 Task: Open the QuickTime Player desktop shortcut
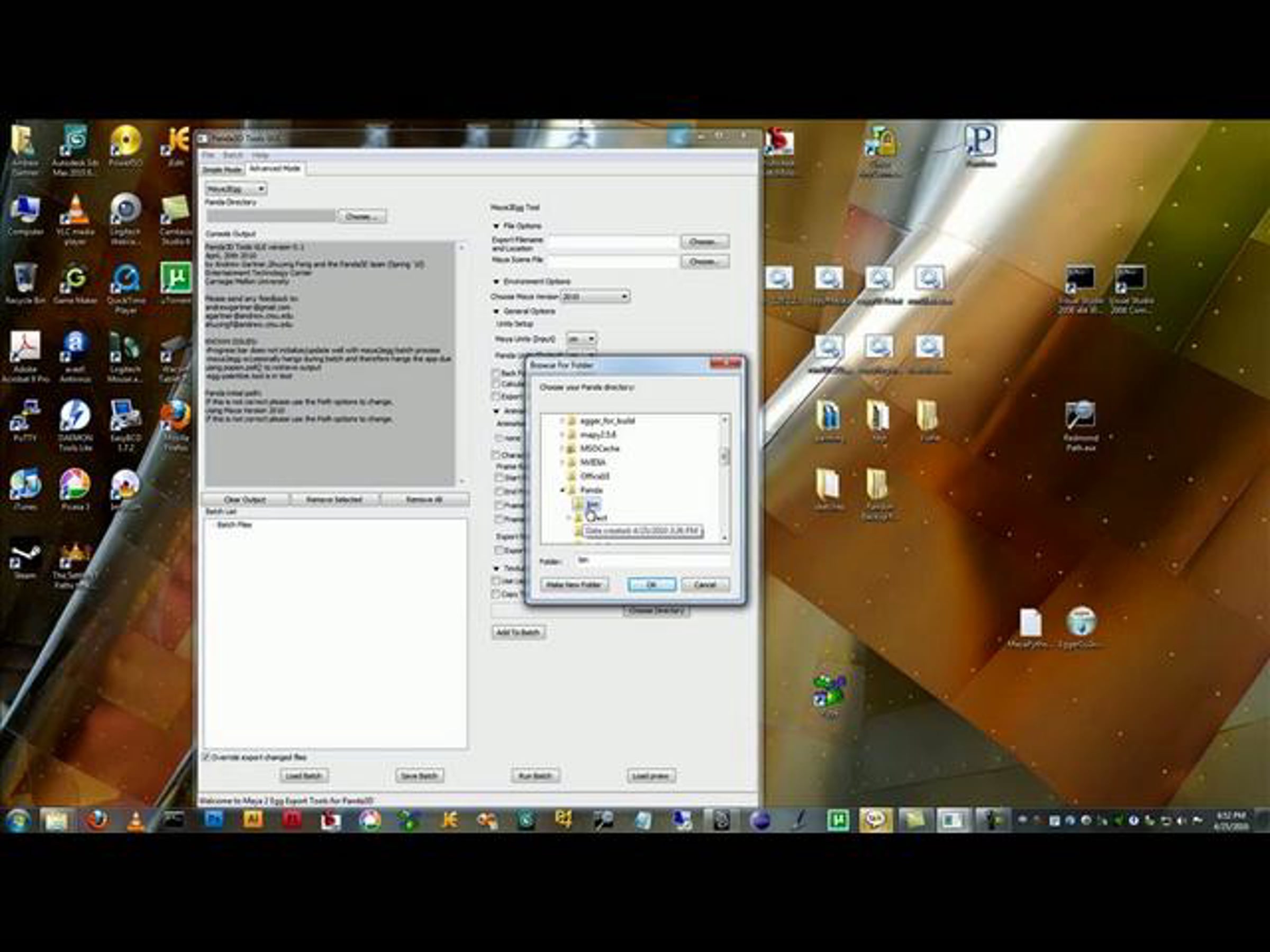[126, 288]
